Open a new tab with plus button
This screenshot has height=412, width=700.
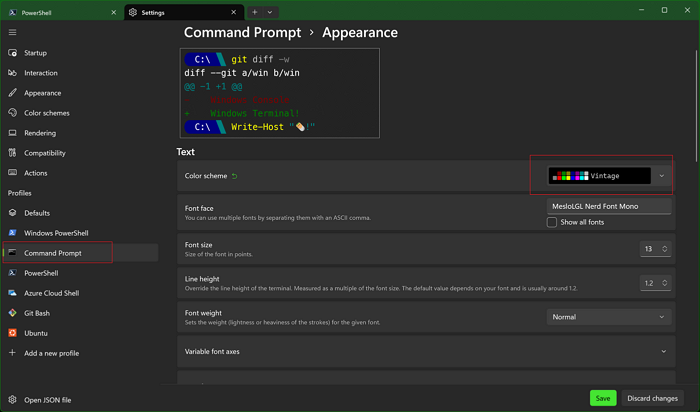pos(254,12)
